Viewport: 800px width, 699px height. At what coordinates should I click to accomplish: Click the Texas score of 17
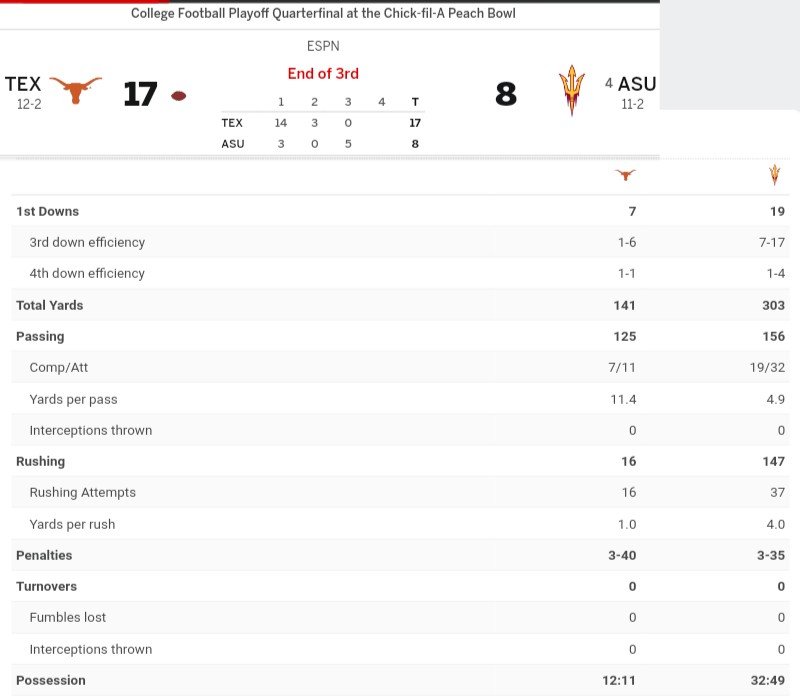140,94
